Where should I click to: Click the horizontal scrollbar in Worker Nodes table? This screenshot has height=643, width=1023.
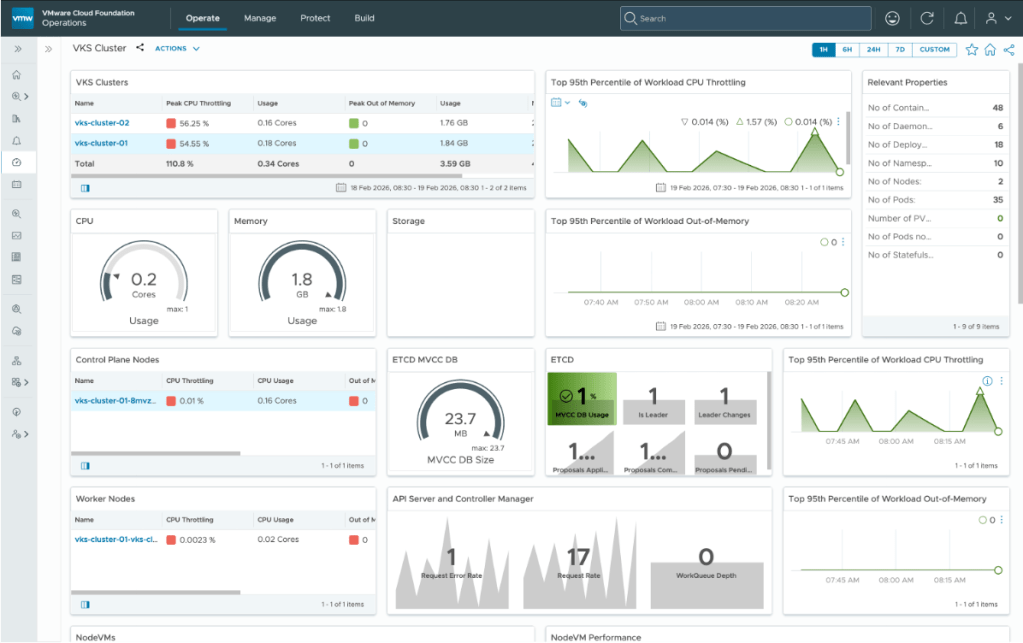click(x=155, y=592)
